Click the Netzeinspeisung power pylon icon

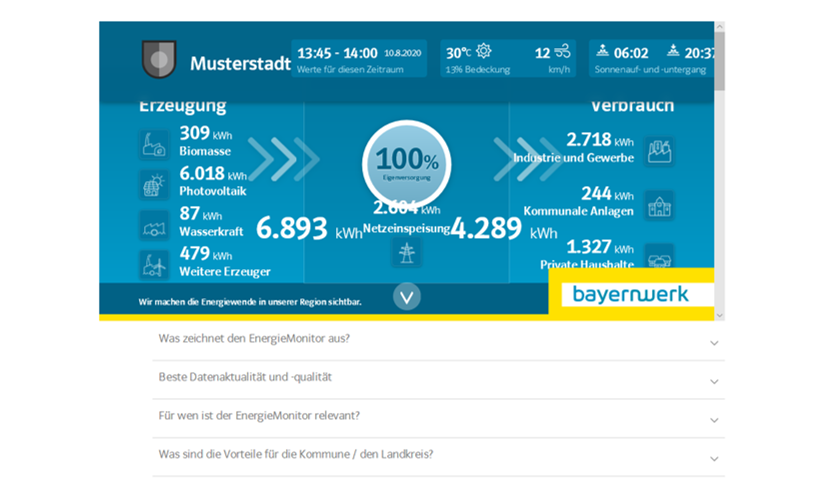pos(406,252)
